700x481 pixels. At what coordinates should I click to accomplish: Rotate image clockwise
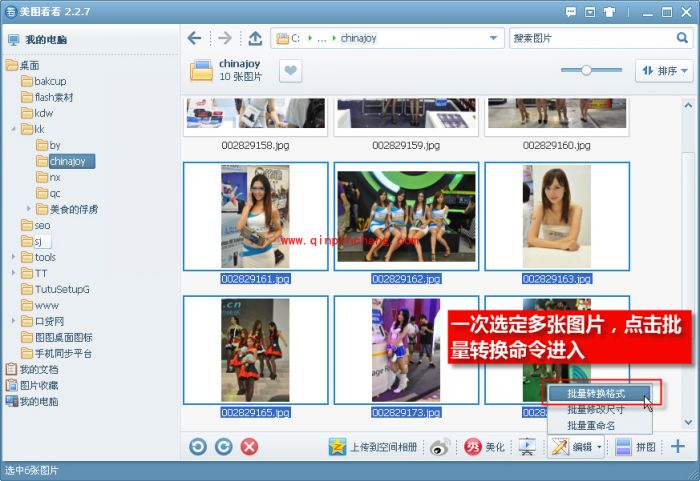(223, 447)
